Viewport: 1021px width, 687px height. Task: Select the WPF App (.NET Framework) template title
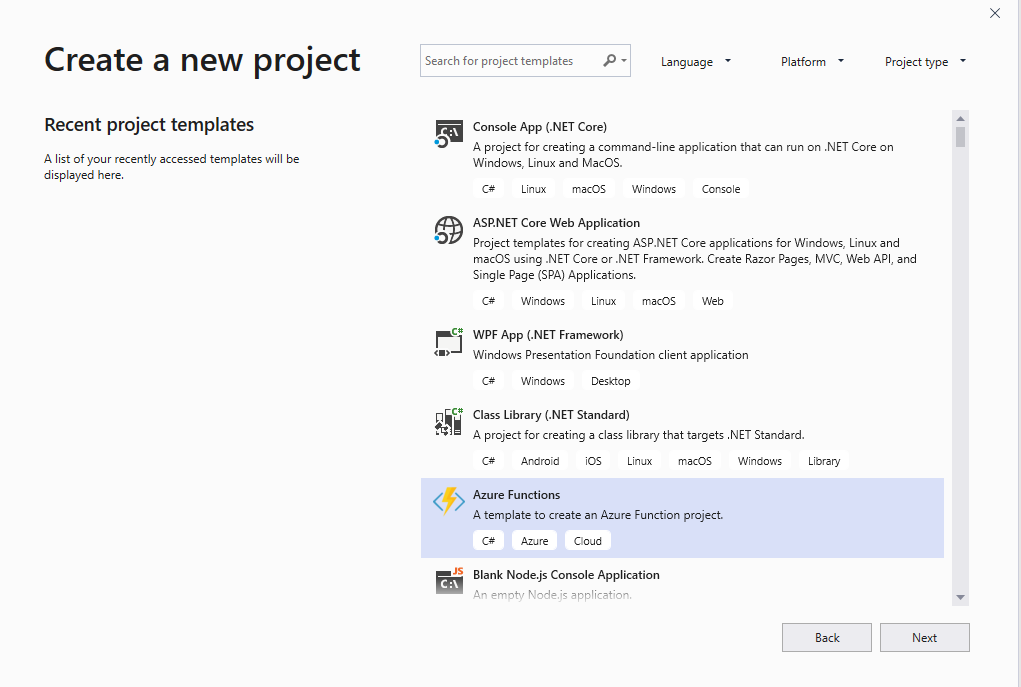point(548,335)
